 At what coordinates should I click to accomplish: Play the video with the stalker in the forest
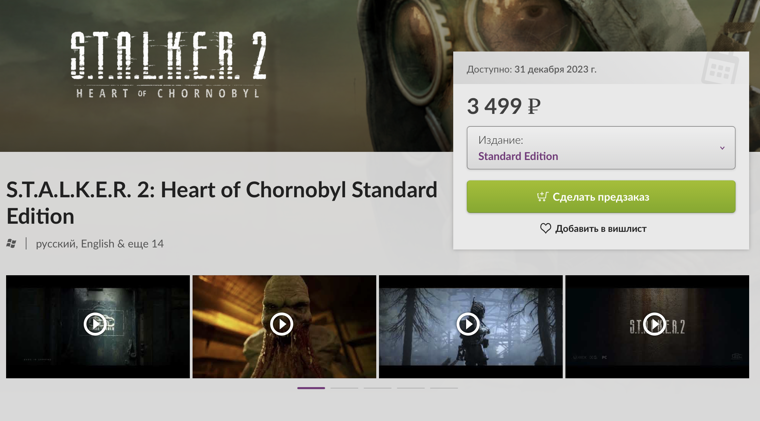pyautogui.click(x=468, y=324)
